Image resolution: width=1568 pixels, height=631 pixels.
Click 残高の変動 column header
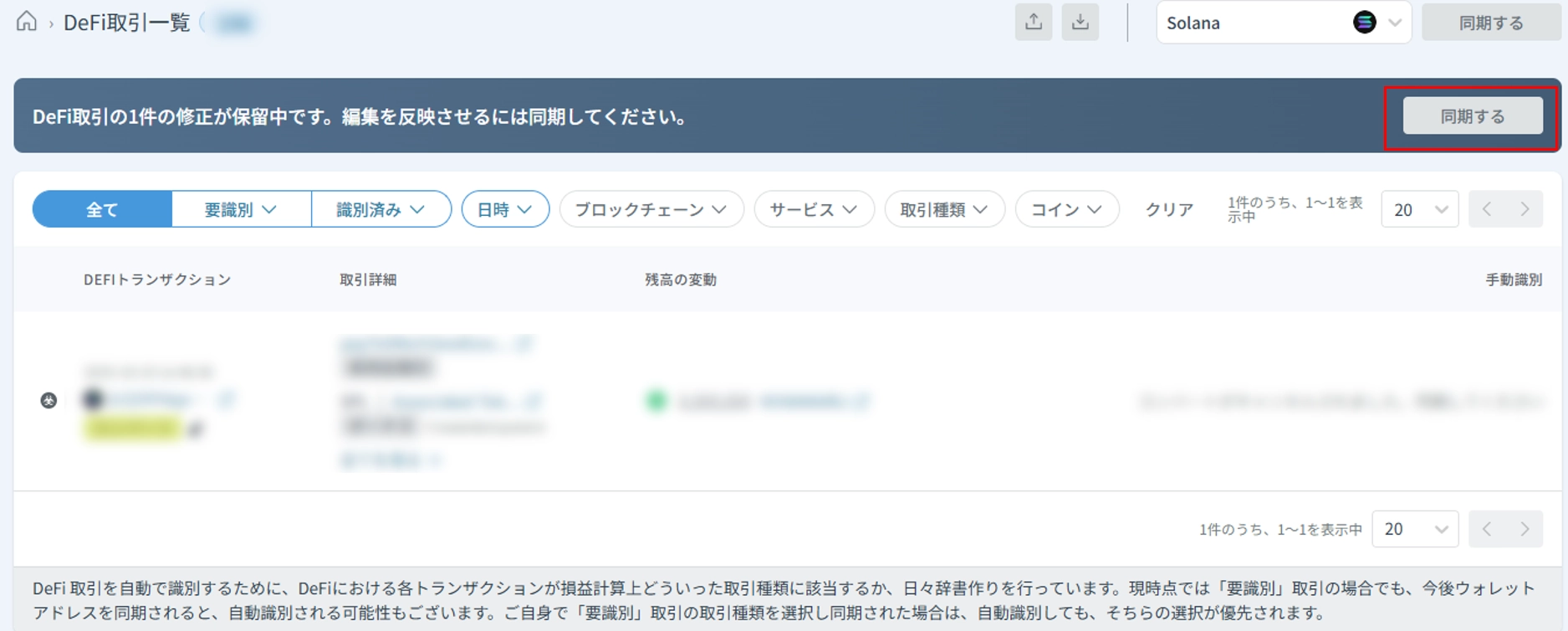point(681,280)
